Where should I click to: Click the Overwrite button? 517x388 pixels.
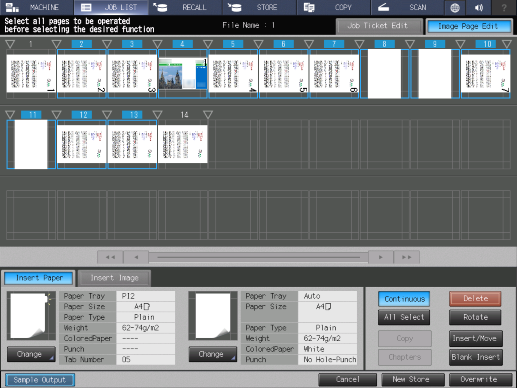[480, 379]
